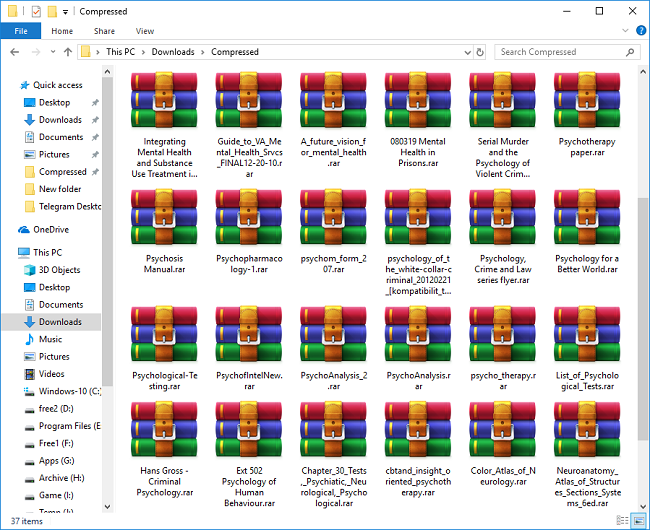
Task: Select Psychology, Crime and Law series flyer.rar
Action: pos(503,237)
